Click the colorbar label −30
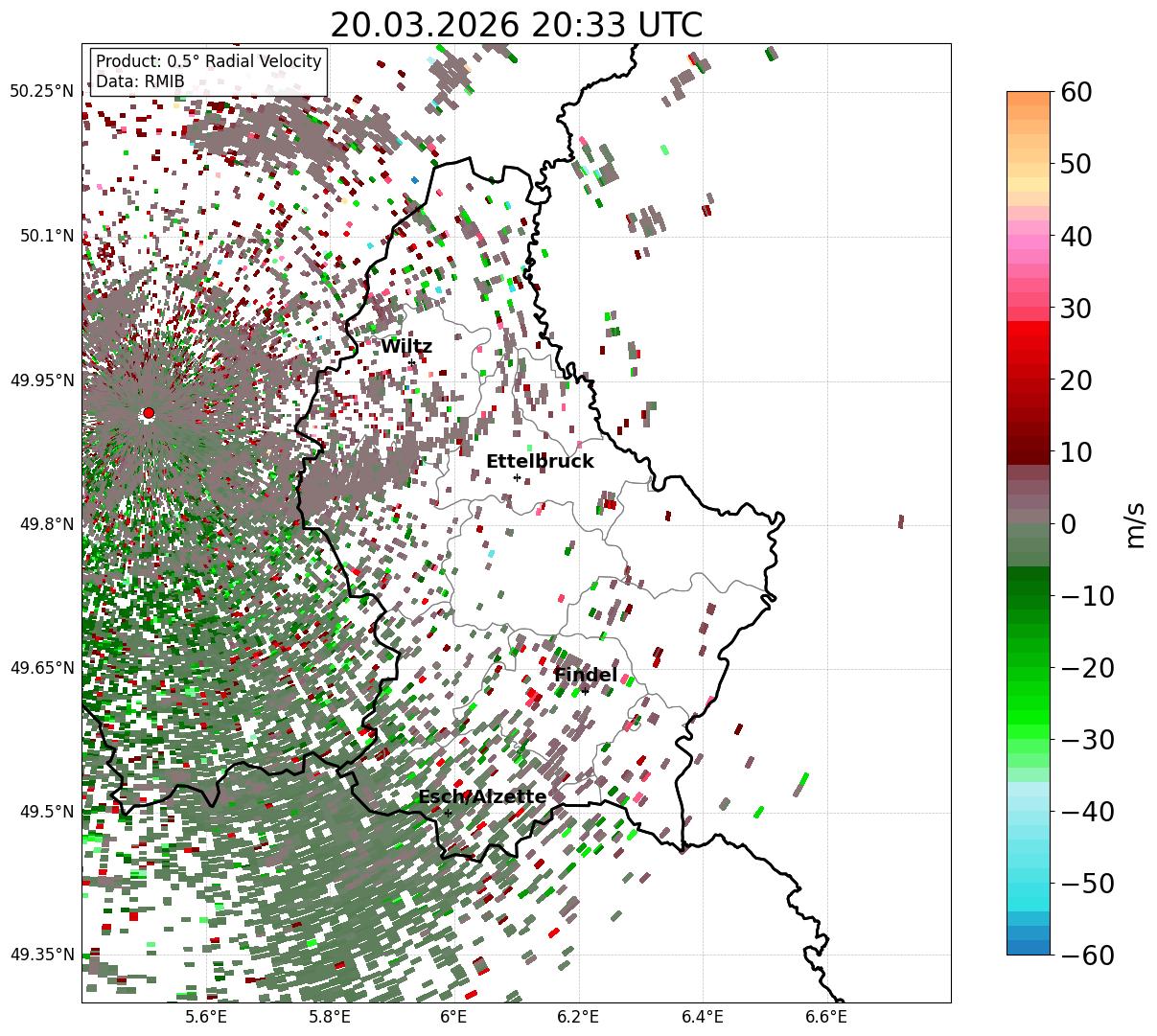 click(1087, 739)
